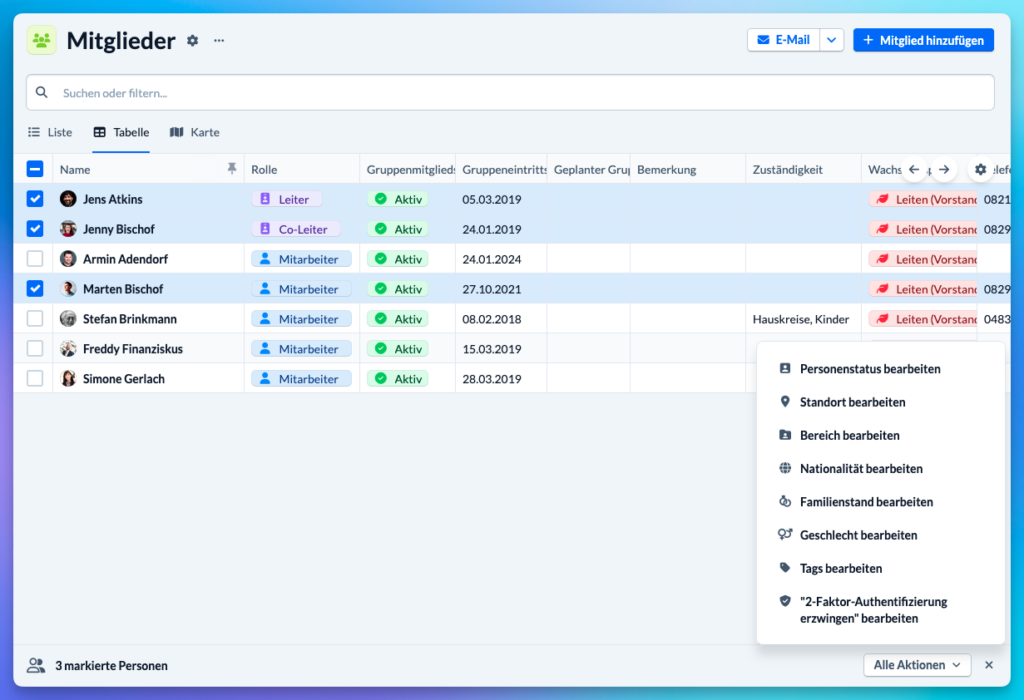Toggle the select-all header checkbox
This screenshot has width=1024, height=700.
35,169
